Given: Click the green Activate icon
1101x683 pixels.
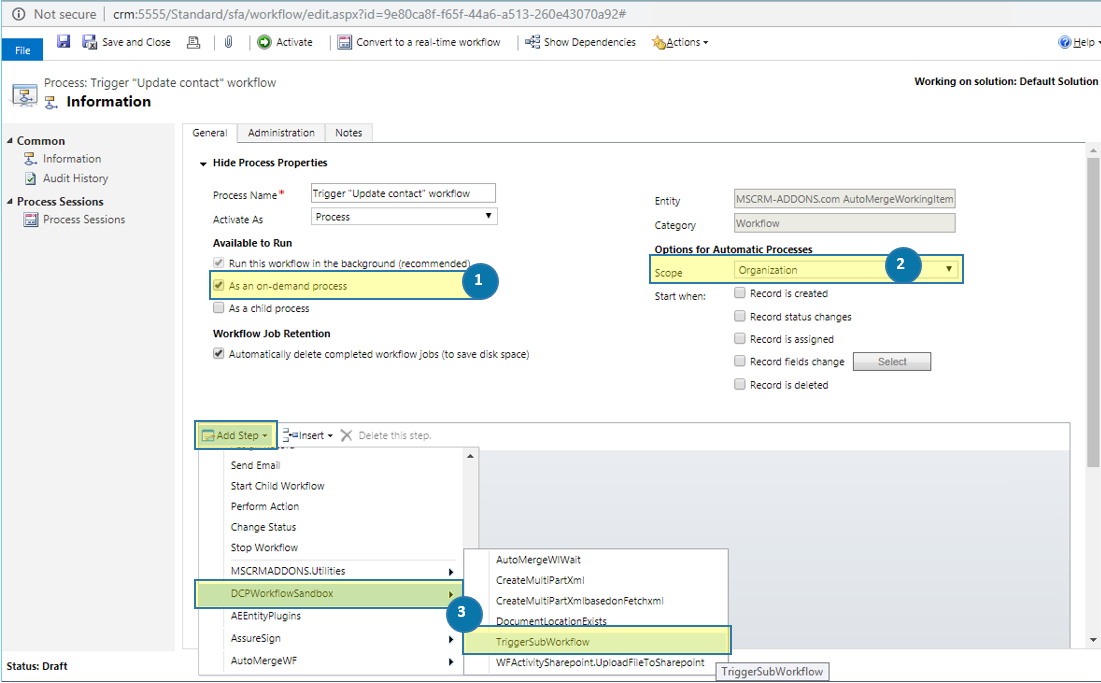Looking at the screenshot, I should [264, 42].
